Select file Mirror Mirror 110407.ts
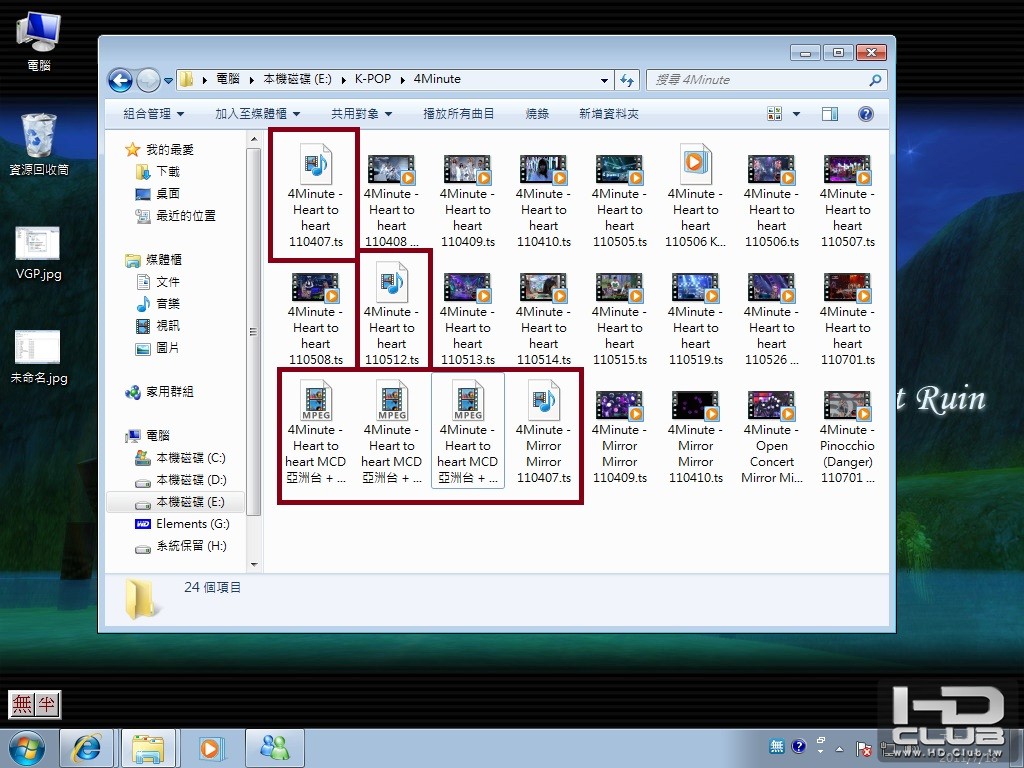Viewport: 1024px width, 768px height. 543,432
